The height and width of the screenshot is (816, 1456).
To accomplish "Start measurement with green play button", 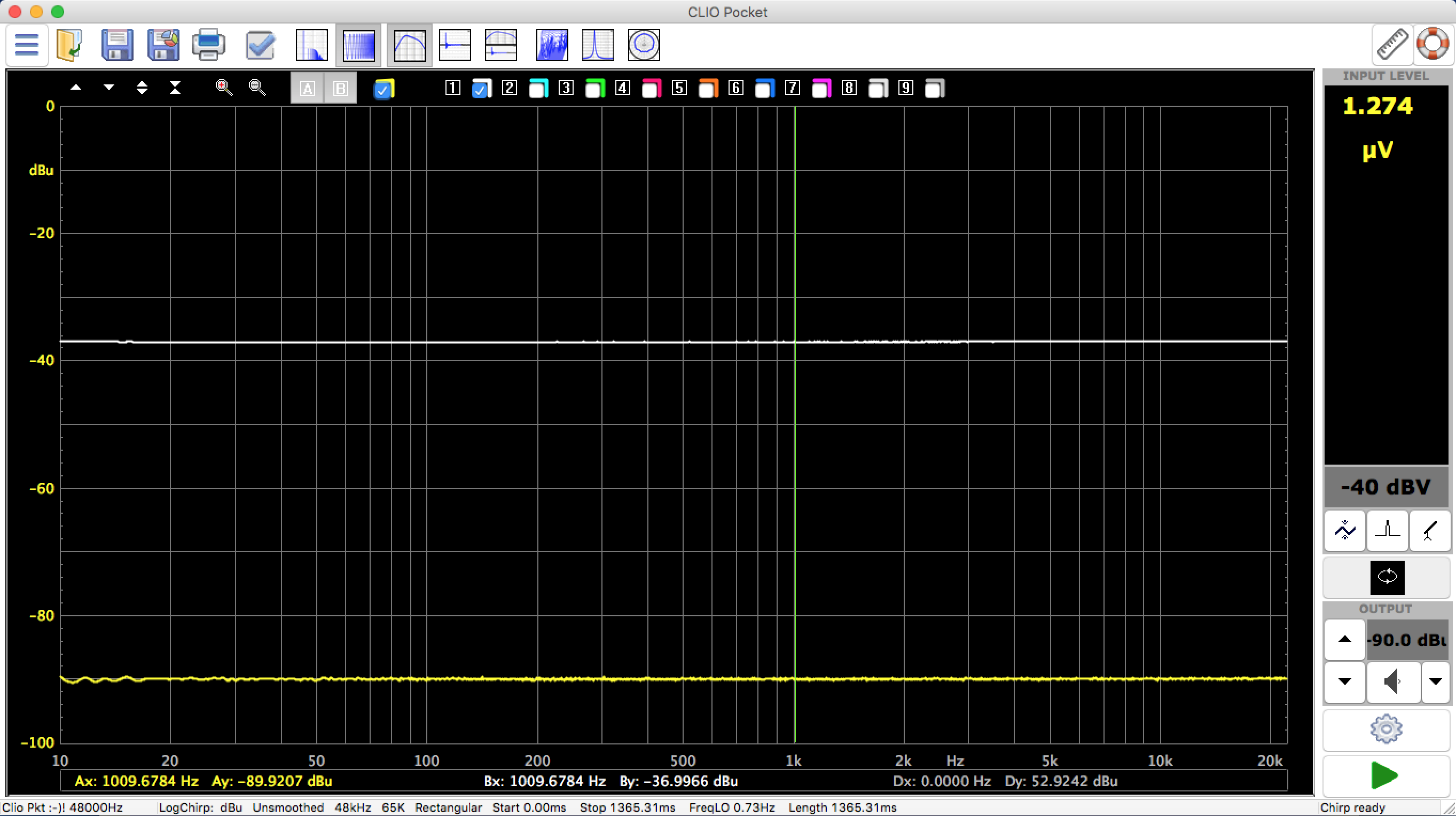I will pos(1386,775).
